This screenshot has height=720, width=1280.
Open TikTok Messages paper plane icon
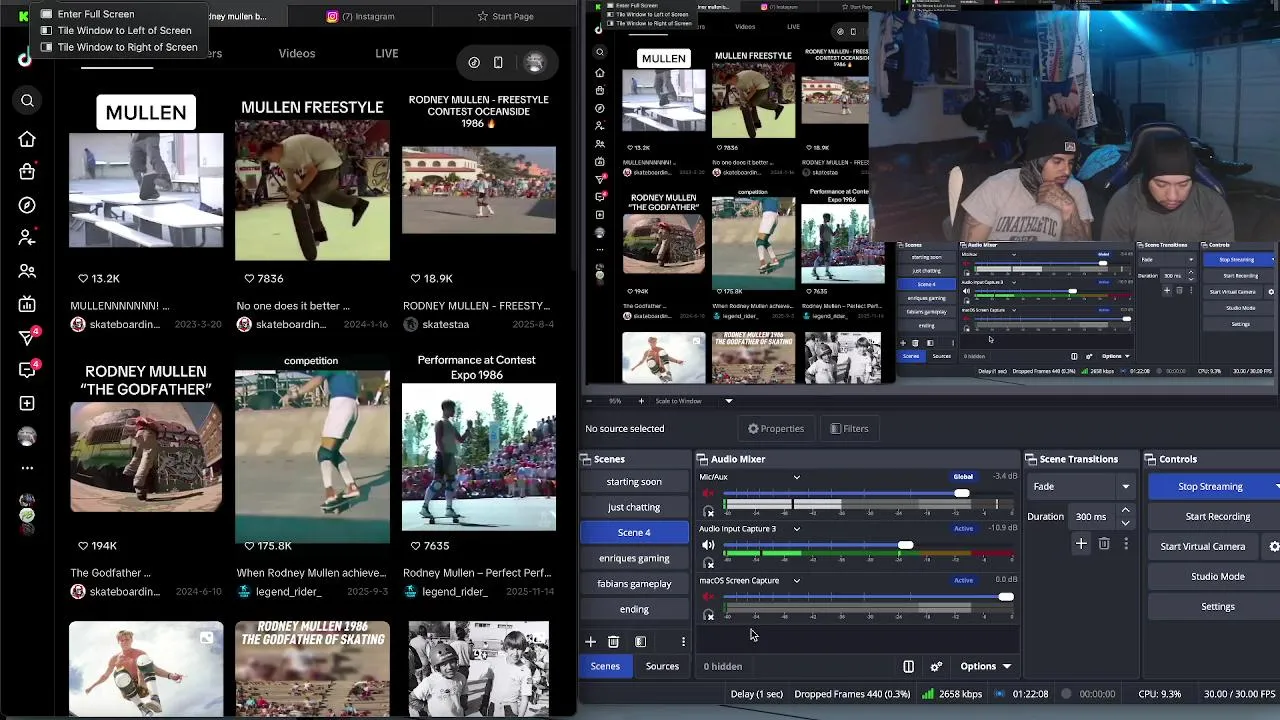(x=27, y=337)
